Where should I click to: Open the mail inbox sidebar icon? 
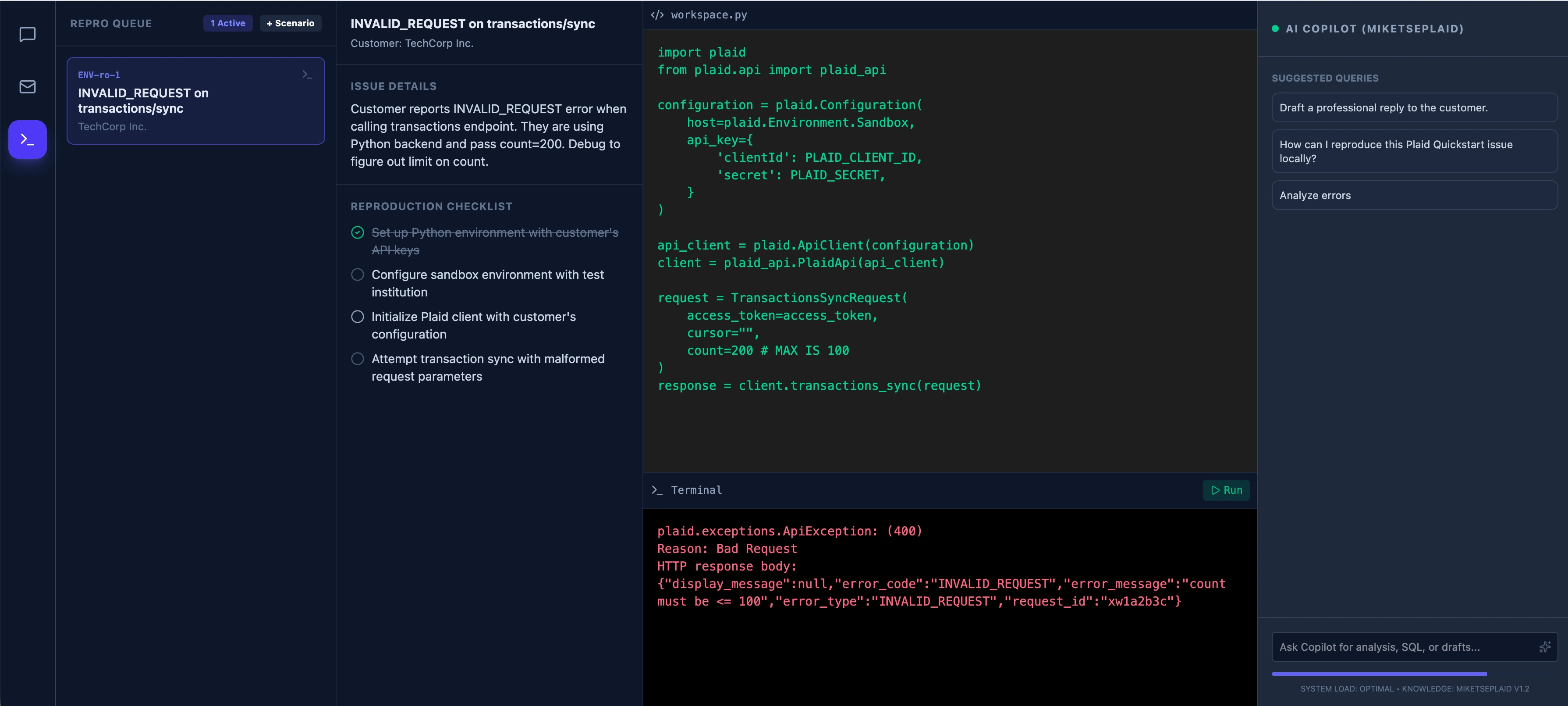tap(28, 87)
